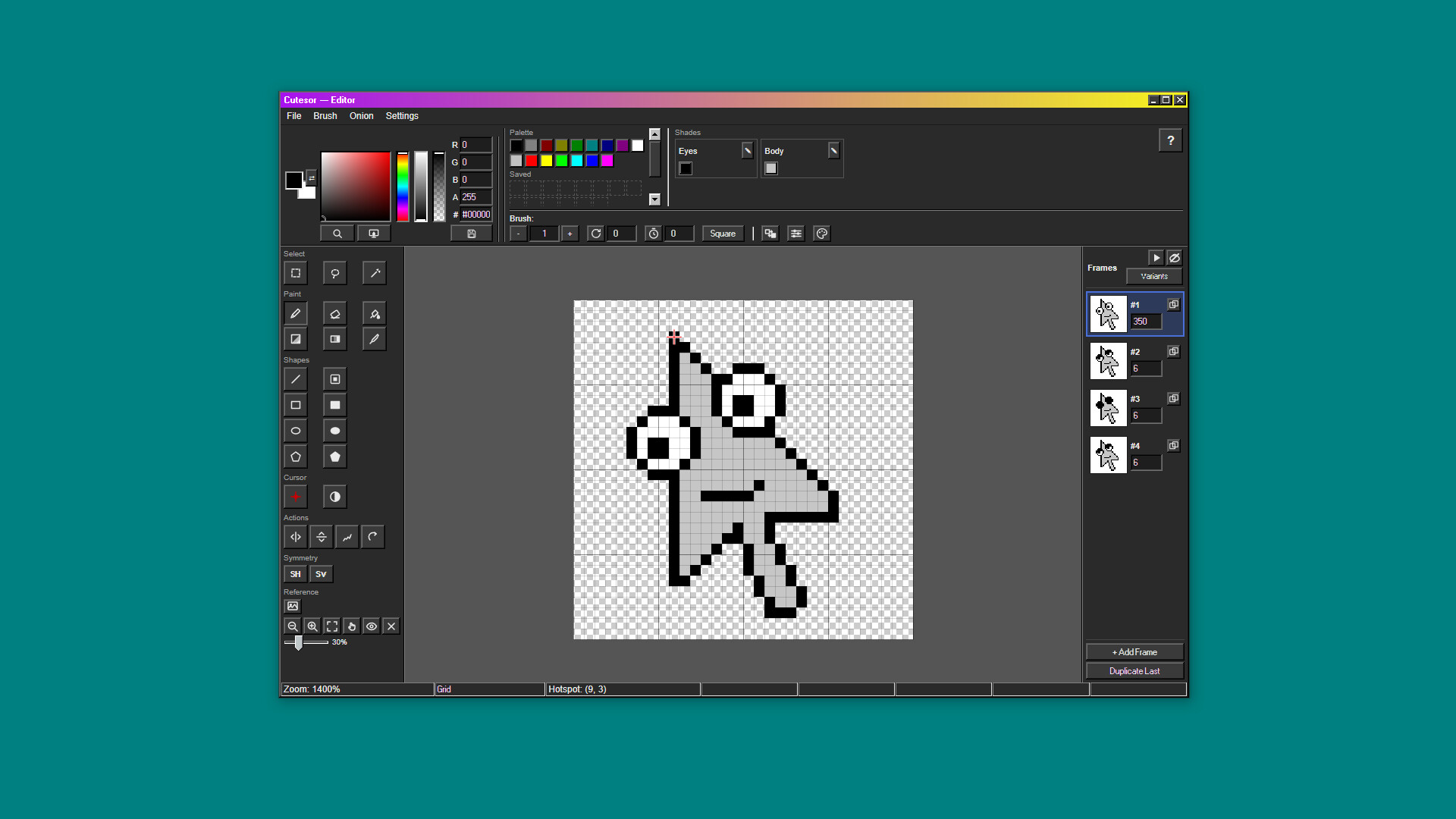
Task: Pick the yellow palette swatch
Action: 547,161
